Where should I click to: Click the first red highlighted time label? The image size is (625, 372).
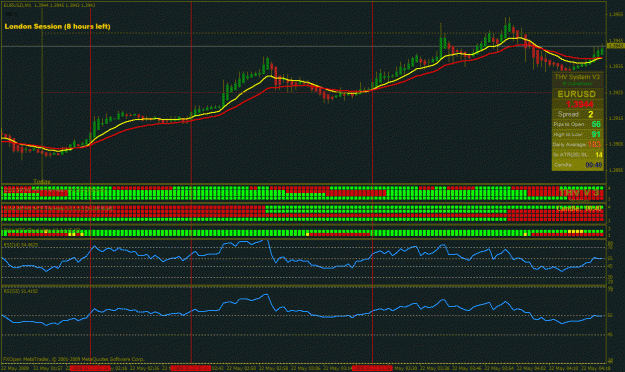[91, 368]
